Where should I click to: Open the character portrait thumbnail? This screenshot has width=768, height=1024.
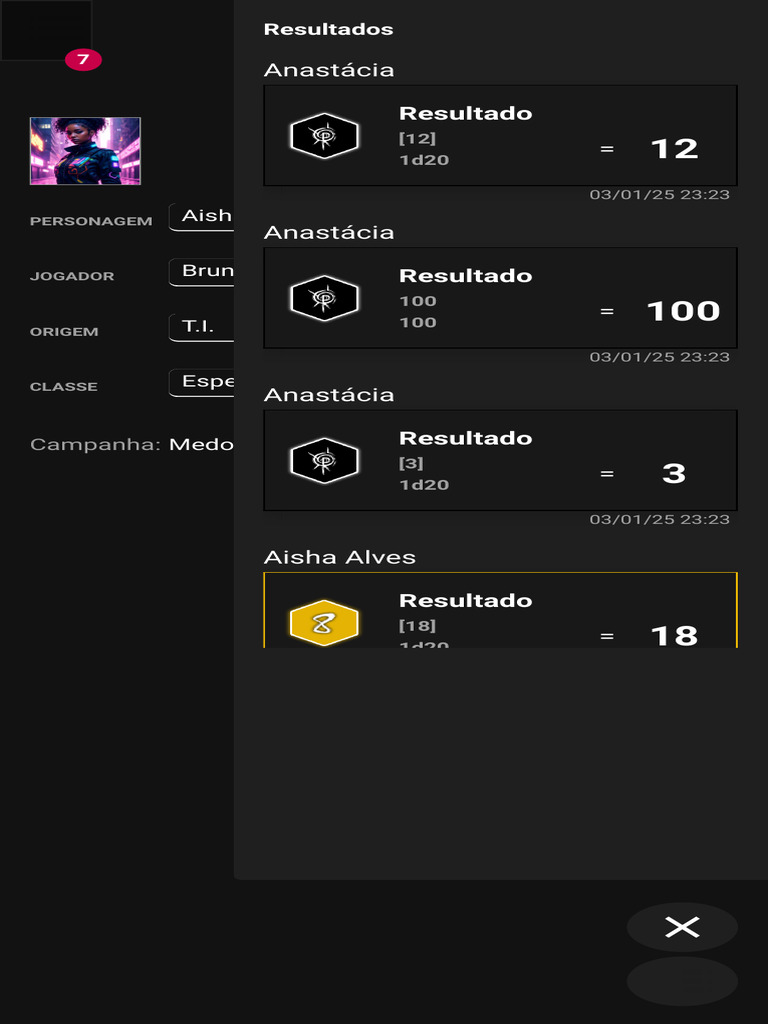85,151
